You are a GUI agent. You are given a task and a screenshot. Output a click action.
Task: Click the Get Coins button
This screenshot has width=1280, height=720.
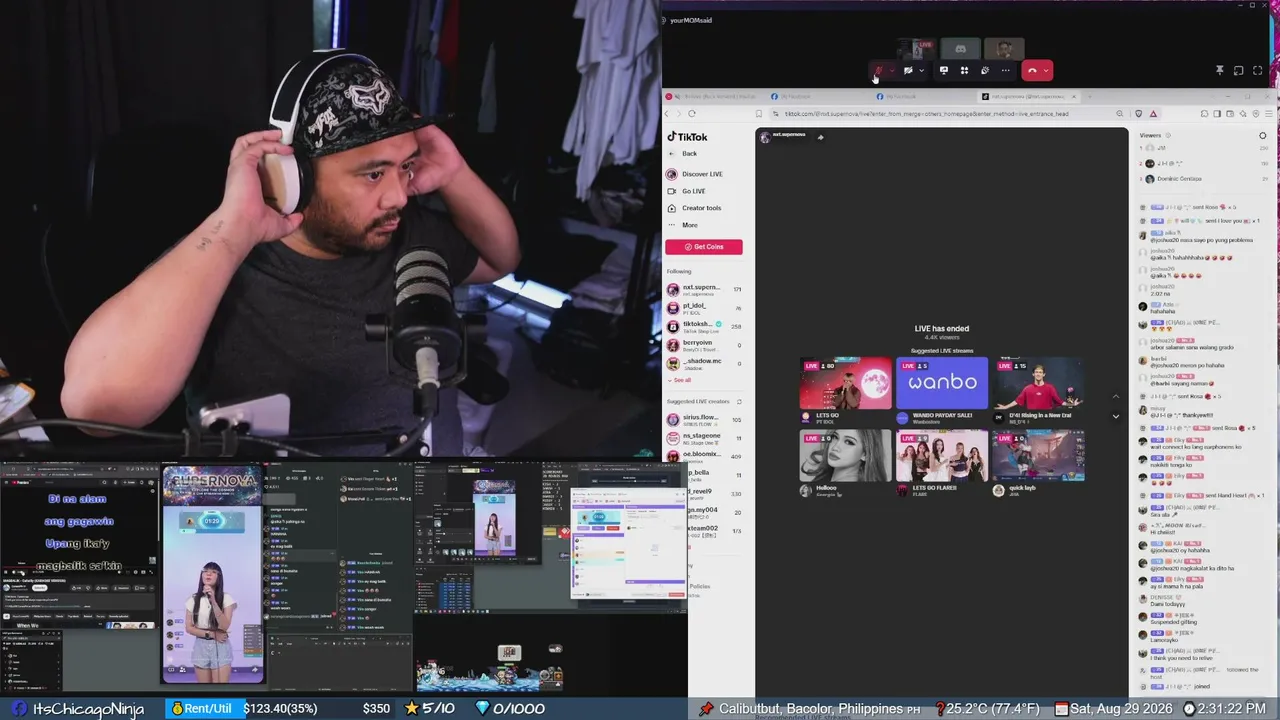click(704, 247)
